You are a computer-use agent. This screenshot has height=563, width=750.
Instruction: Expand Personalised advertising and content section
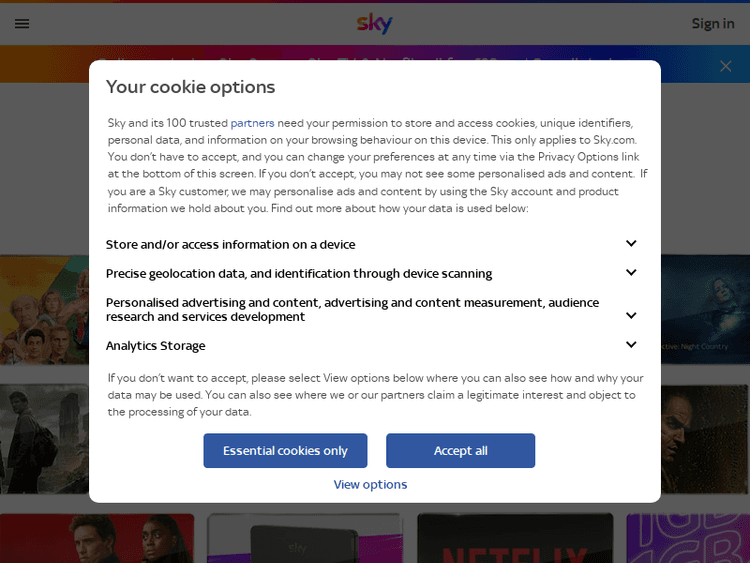pos(631,315)
